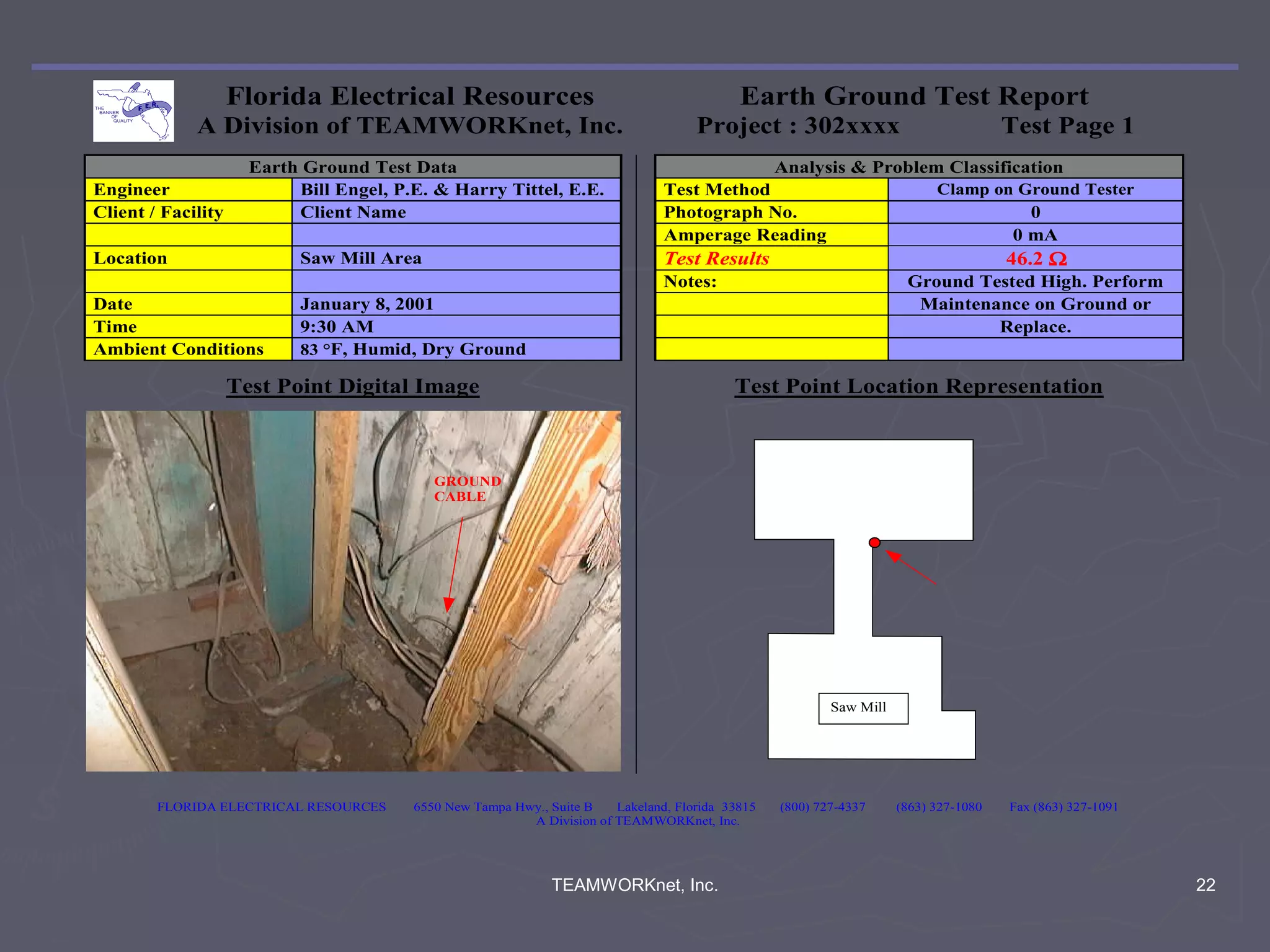Image resolution: width=1270 pixels, height=952 pixels.
Task: Click the 'TEAMWORKnet, Inc.' slide footer
Action: (634, 885)
